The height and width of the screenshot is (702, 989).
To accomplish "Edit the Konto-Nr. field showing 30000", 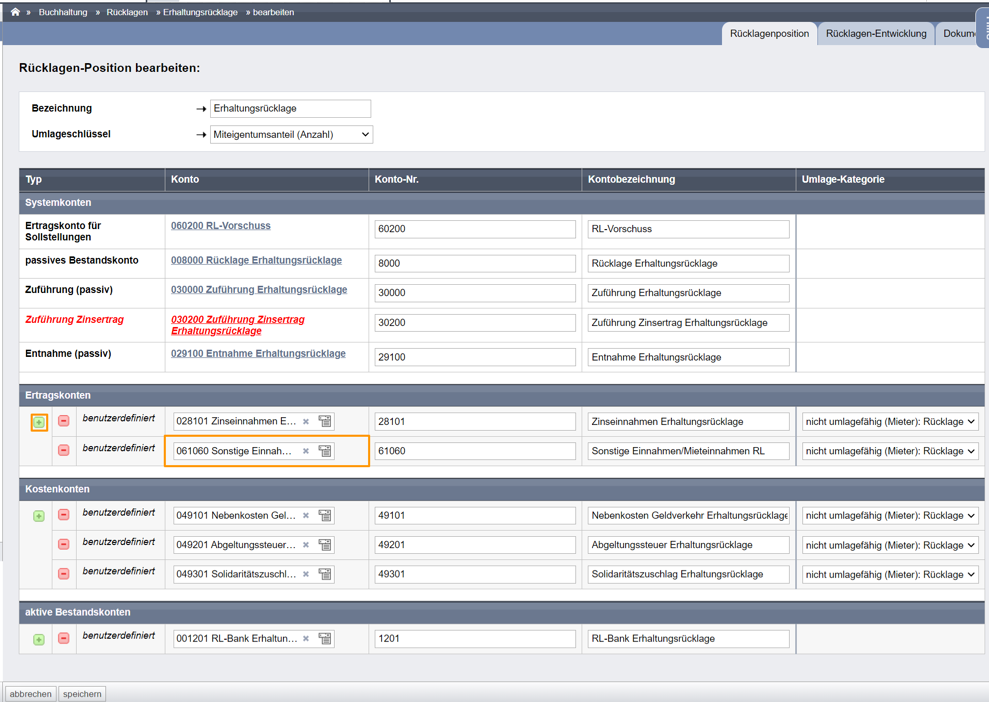I will (x=475, y=293).
